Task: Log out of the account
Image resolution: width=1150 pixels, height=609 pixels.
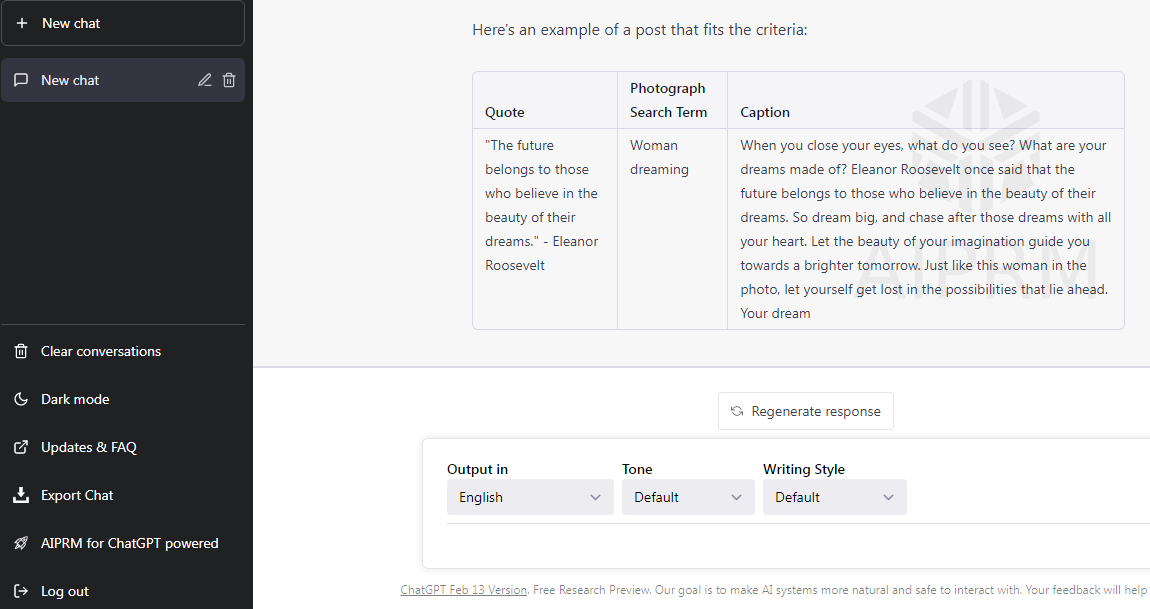Action: [x=123, y=591]
